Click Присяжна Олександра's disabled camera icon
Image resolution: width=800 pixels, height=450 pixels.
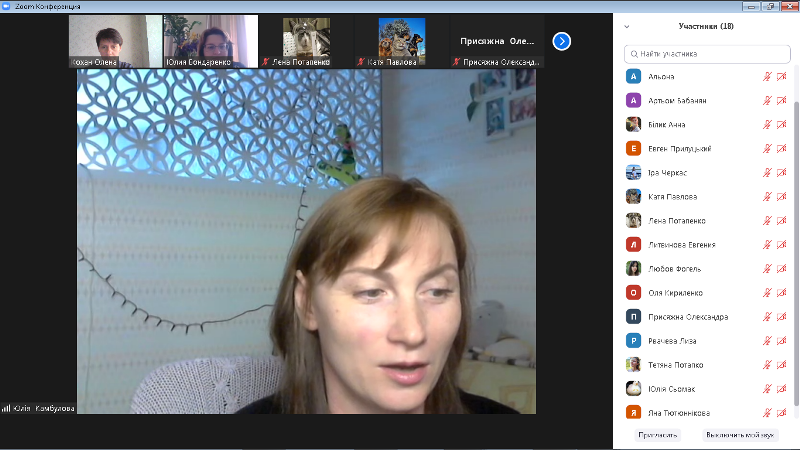pos(782,316)
